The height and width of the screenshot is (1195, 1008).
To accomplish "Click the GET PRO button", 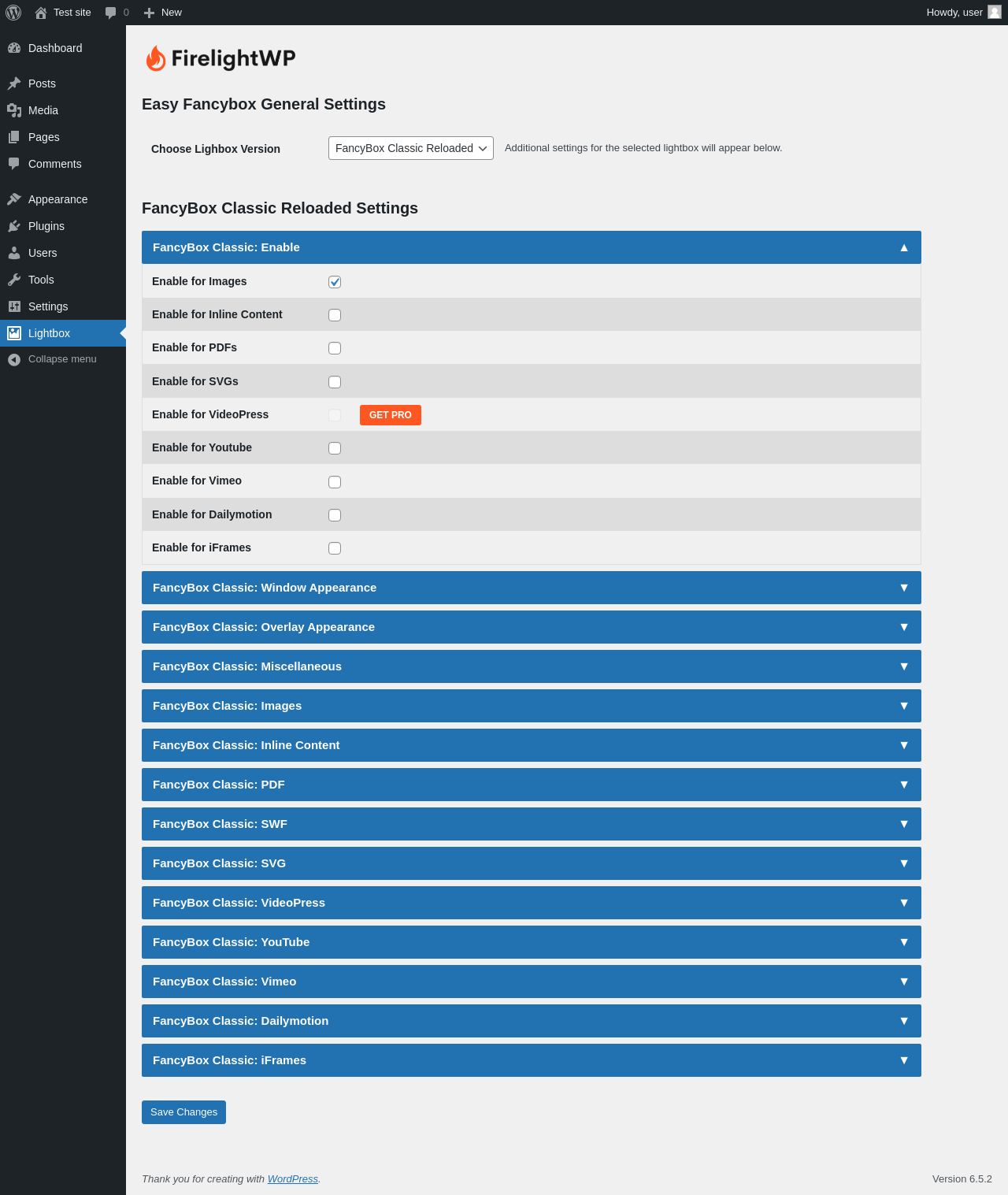I will (391, 415).
